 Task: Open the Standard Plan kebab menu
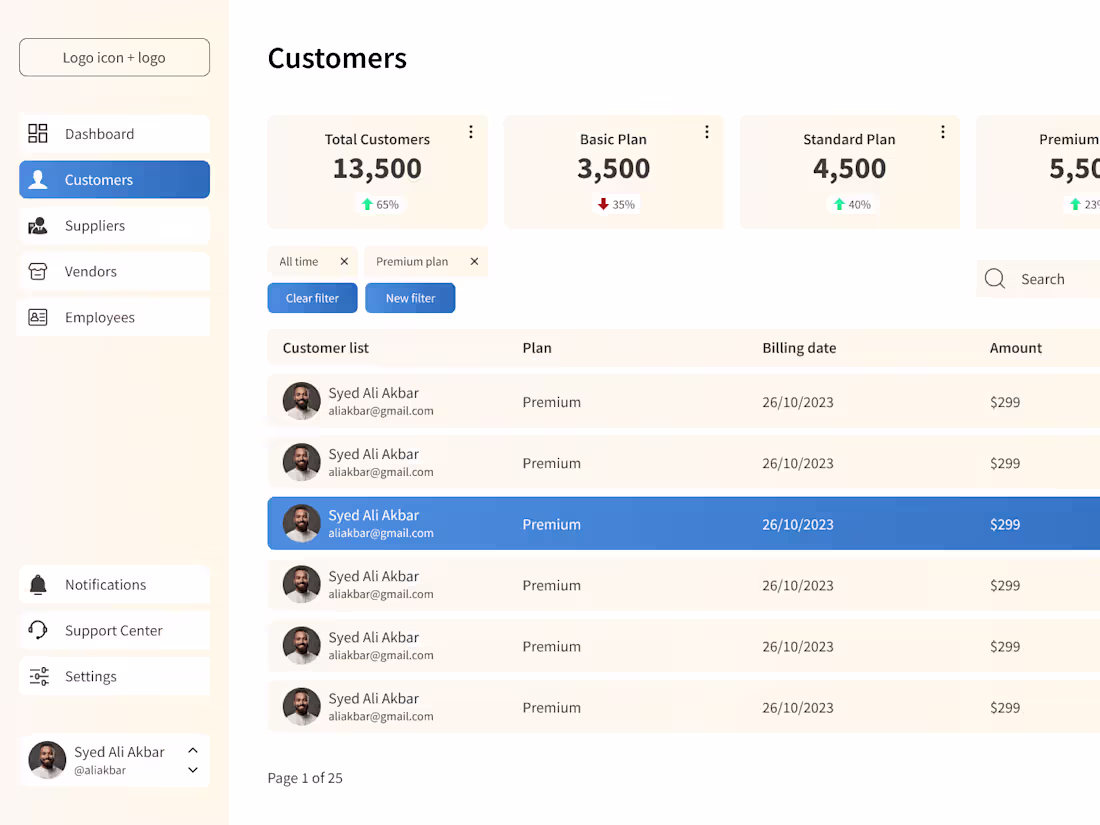(943, 131)
